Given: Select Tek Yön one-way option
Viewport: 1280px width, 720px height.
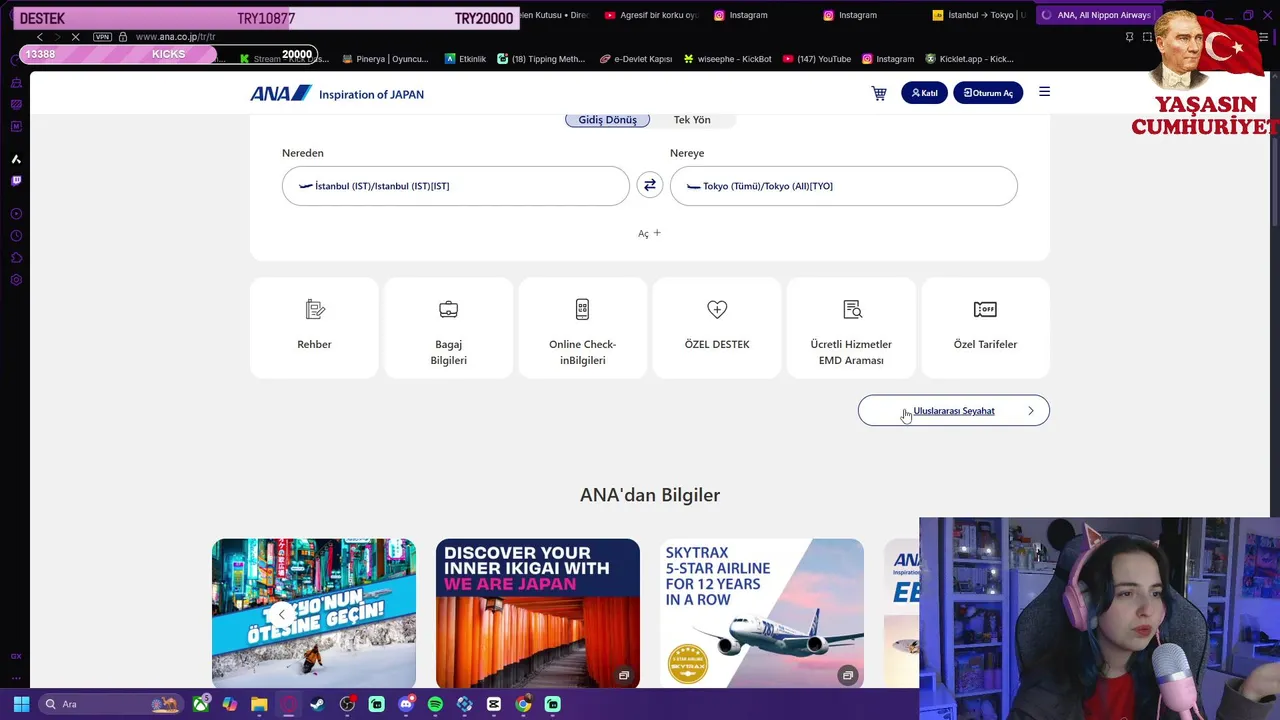Looking at the screenshot, I should click(x=692, y=120).
